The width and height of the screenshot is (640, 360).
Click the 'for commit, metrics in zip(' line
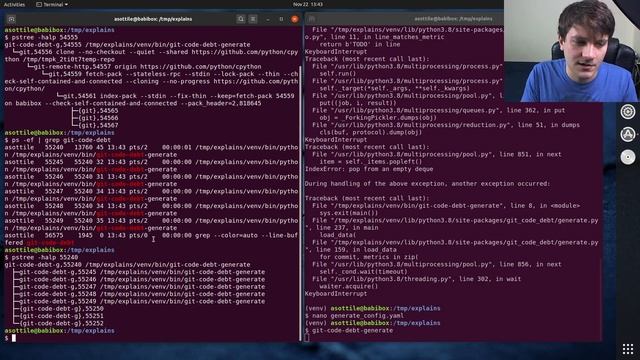coord(369,257)
